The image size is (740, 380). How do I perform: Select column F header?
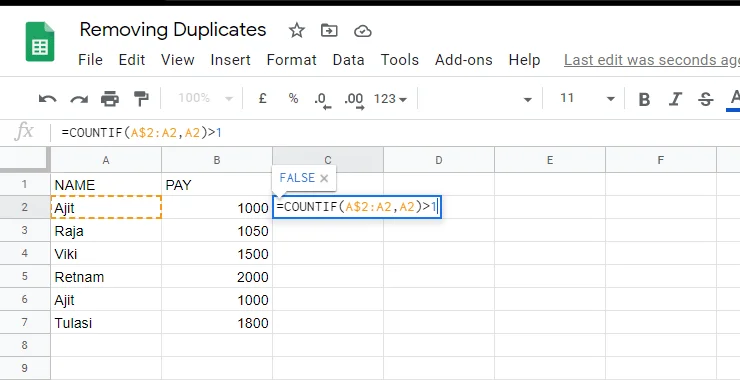[x=660, y=160]
